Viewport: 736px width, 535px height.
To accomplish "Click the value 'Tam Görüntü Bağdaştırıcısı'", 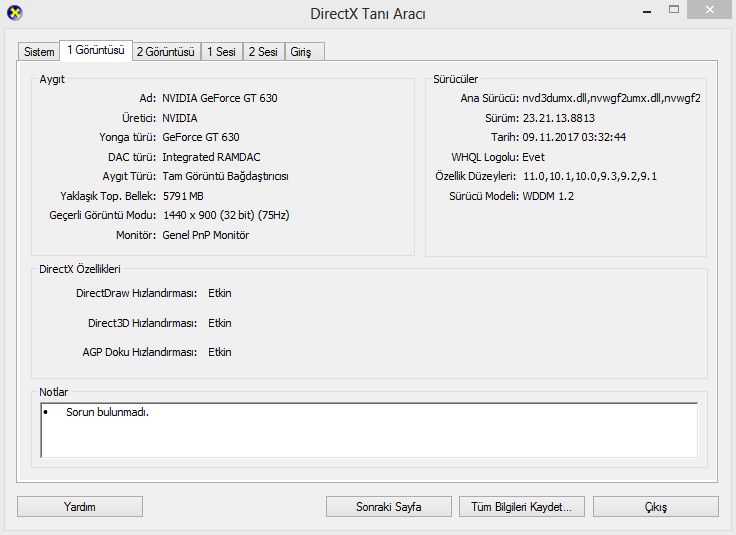I will click(225, 176).
